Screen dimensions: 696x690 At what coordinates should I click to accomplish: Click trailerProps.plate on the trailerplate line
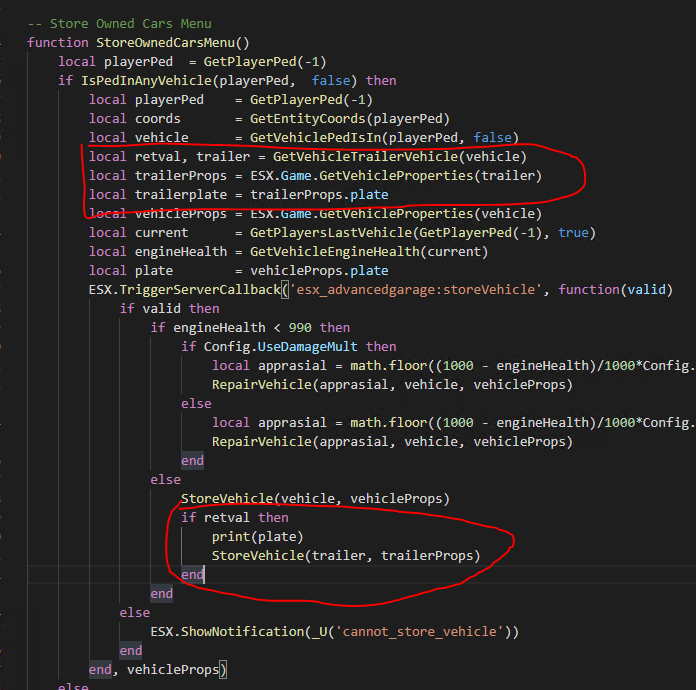click(319, 195)
